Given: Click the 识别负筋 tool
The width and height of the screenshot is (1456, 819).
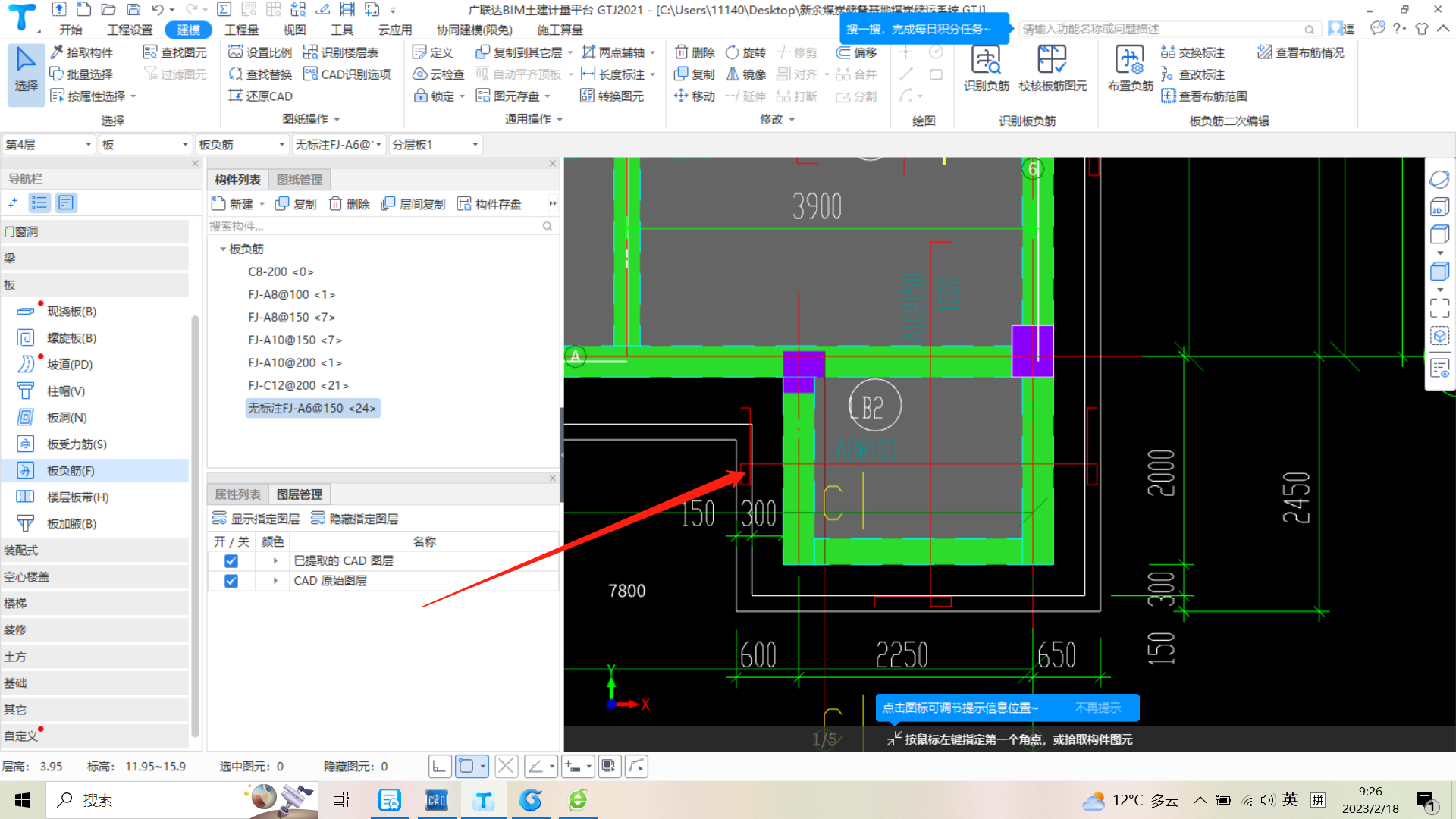Looking at the screenshot, I should pos(986,68).
